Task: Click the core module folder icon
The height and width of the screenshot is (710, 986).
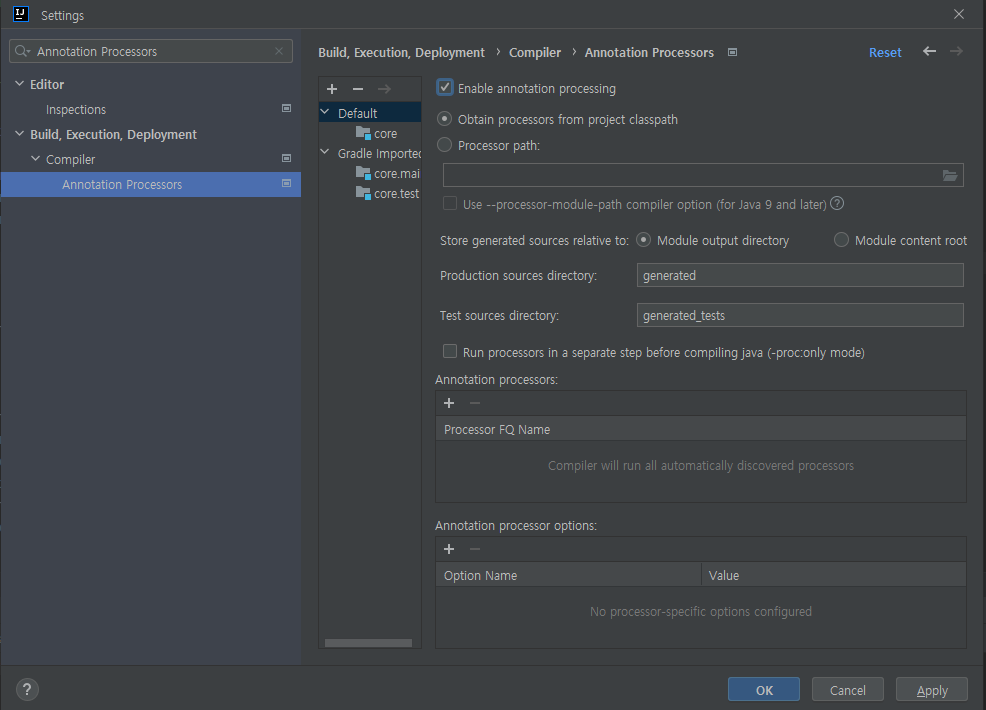Action: 363,133
